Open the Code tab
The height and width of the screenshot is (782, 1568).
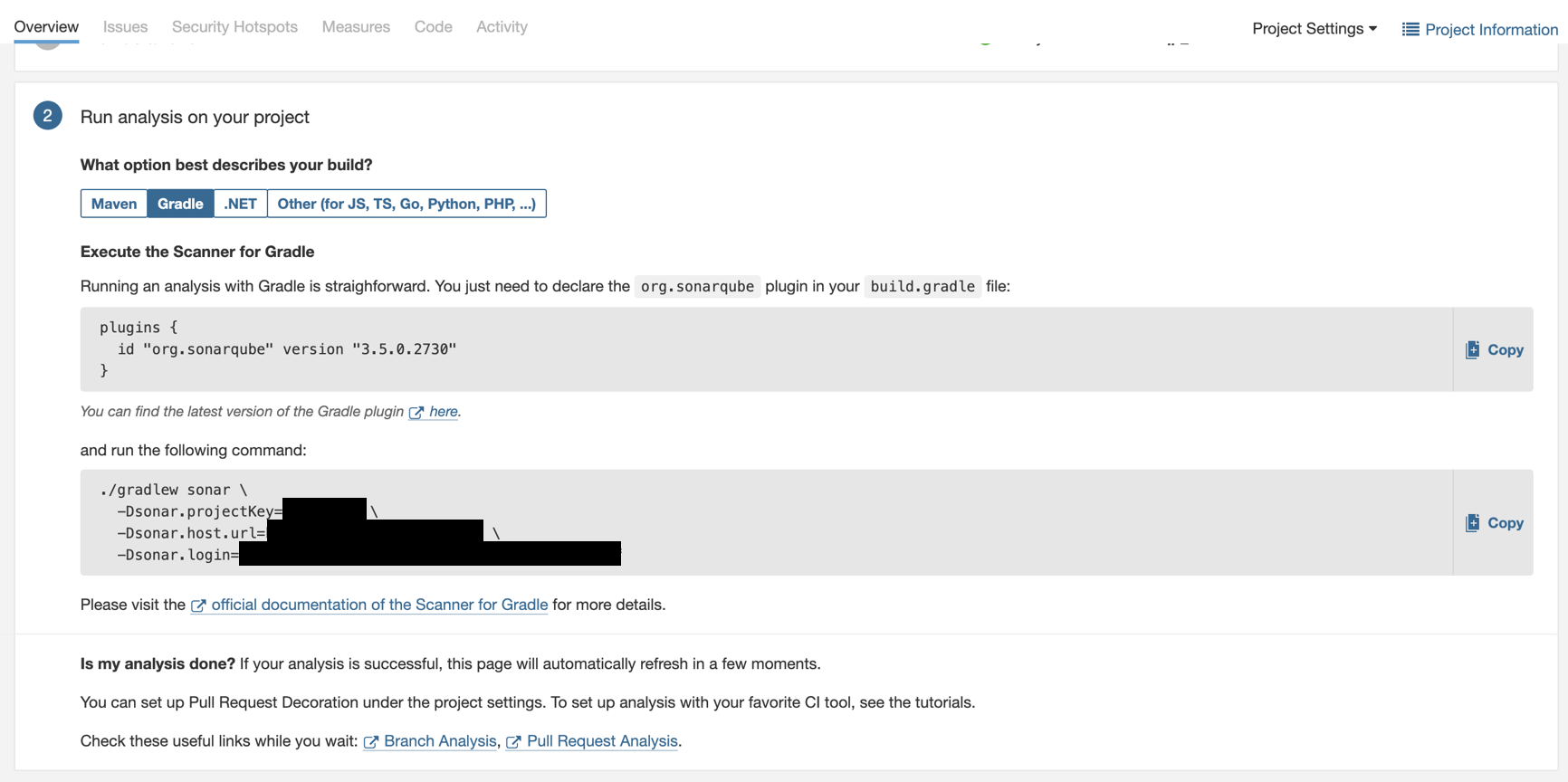[433, 27]
